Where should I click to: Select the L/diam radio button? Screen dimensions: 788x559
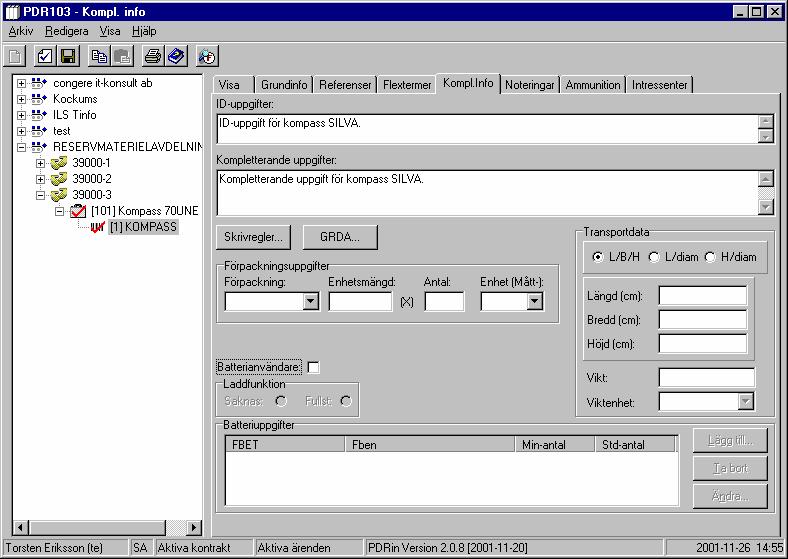654,257
